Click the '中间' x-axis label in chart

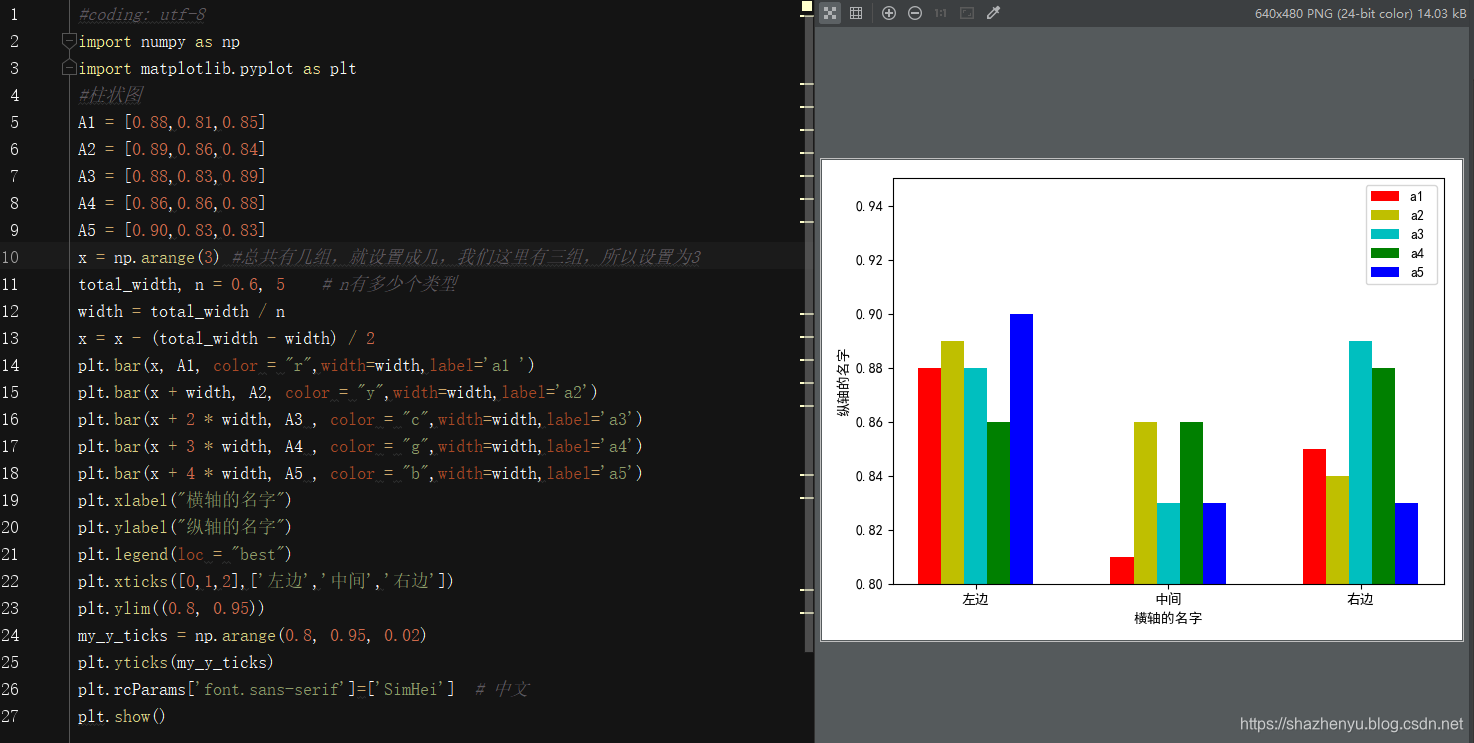(1168, 600)
